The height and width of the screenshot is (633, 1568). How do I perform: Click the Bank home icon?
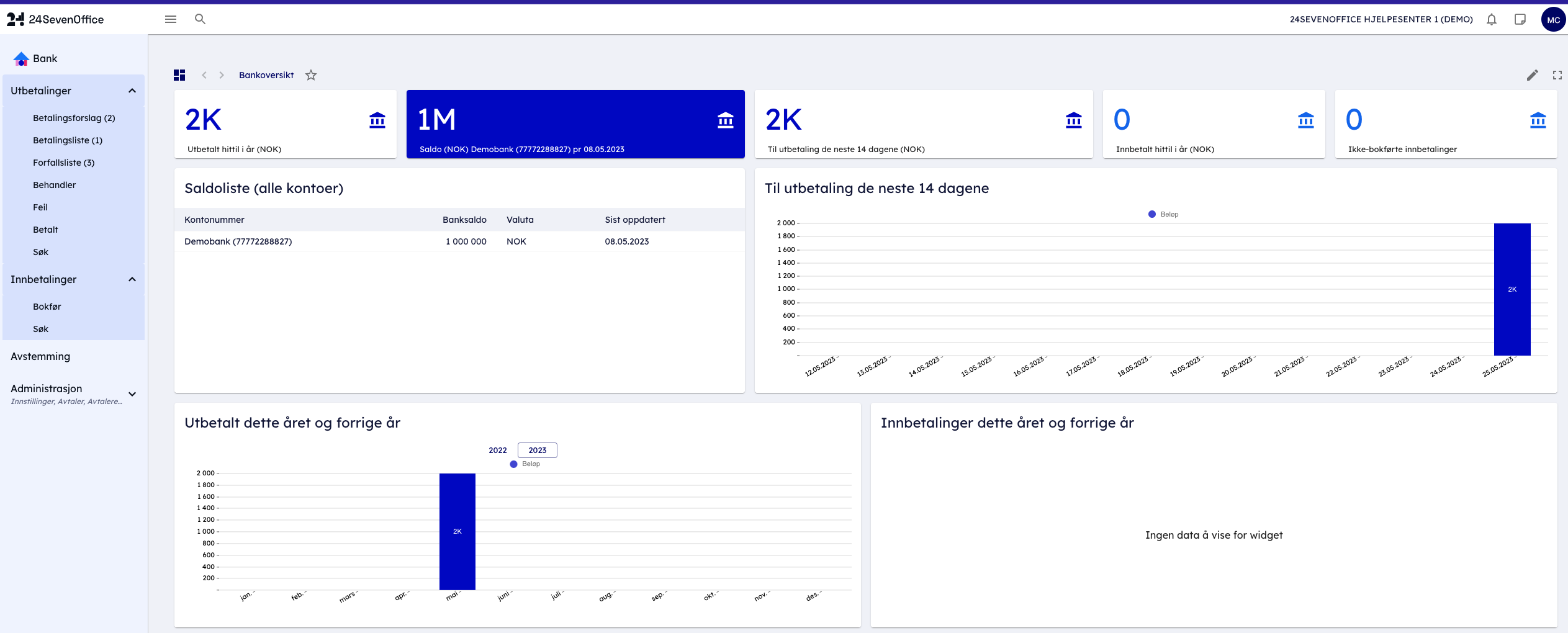(x=21, y=59)
